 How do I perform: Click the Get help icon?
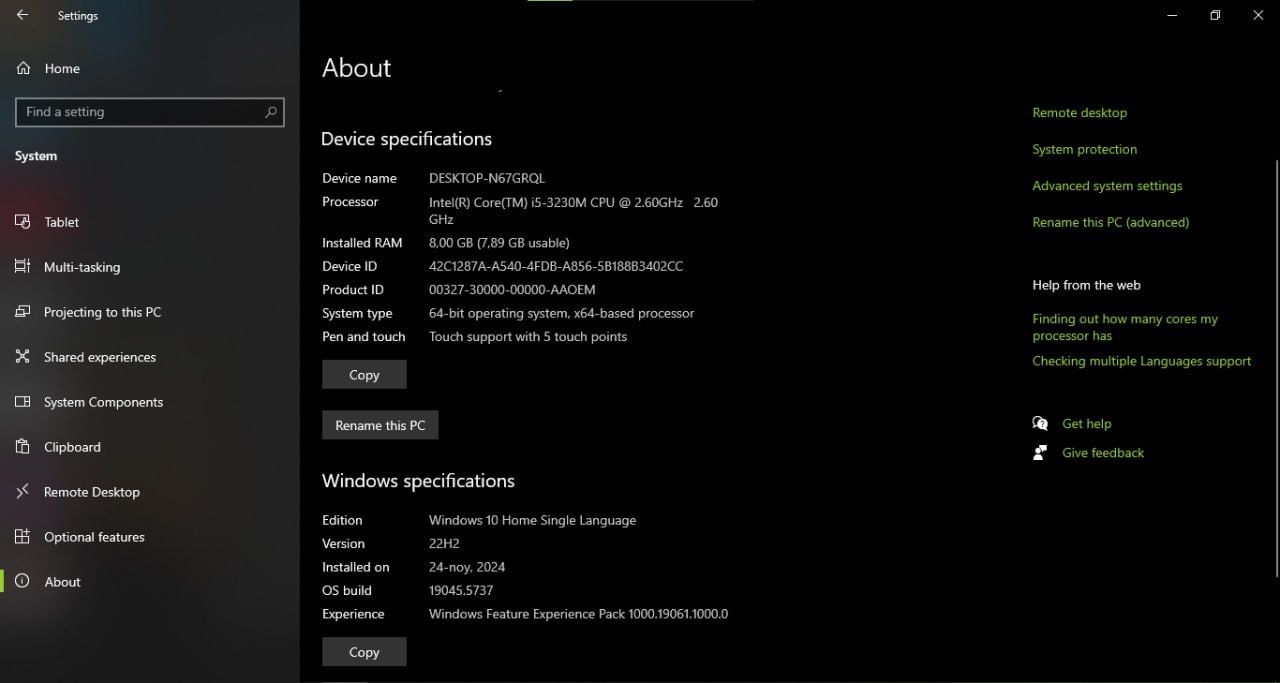1040,423
